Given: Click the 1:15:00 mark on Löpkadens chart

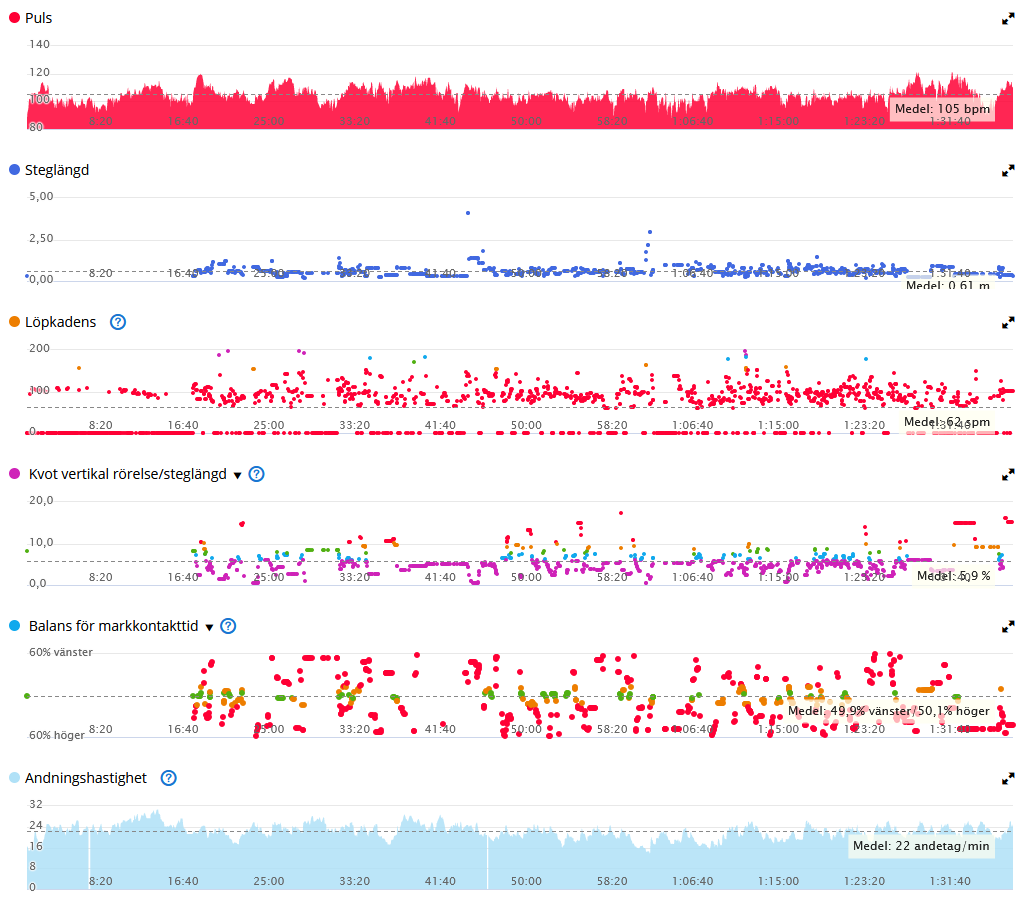Looking at the screenshot, I should pyautogui.click(x=778, y=425).
